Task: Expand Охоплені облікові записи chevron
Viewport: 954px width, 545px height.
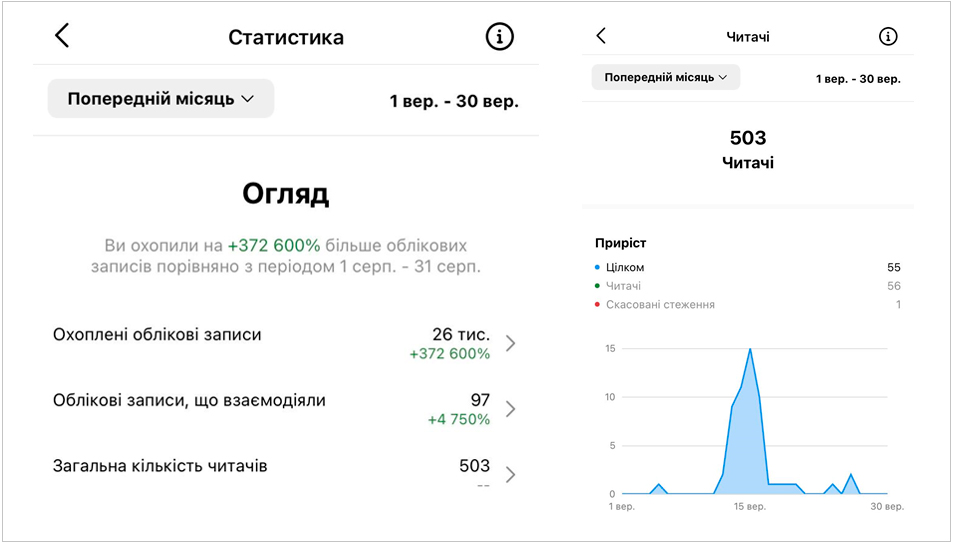Action: click(511, 343)
